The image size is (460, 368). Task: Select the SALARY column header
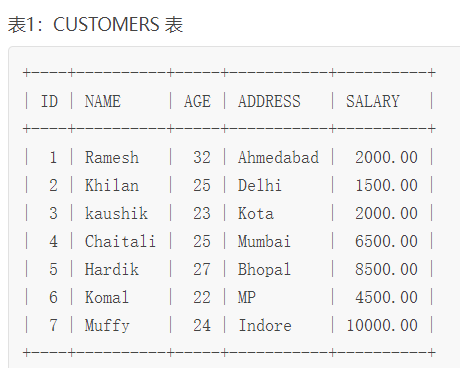[373, 101]
